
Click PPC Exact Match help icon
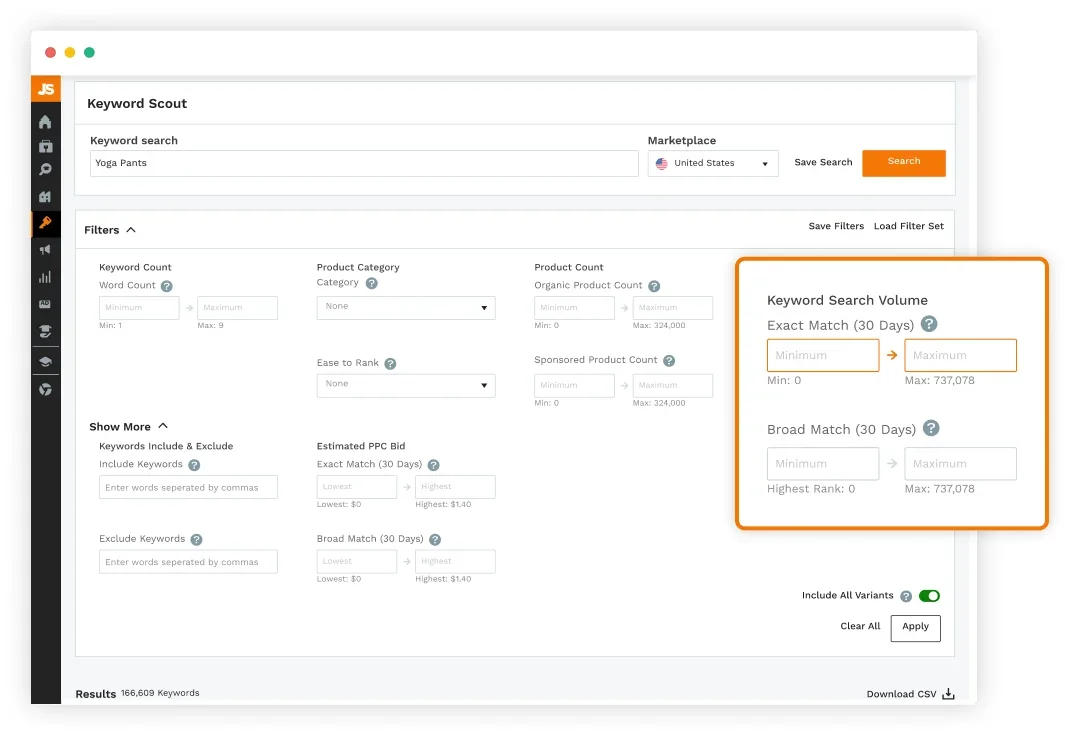pos(433,465)
